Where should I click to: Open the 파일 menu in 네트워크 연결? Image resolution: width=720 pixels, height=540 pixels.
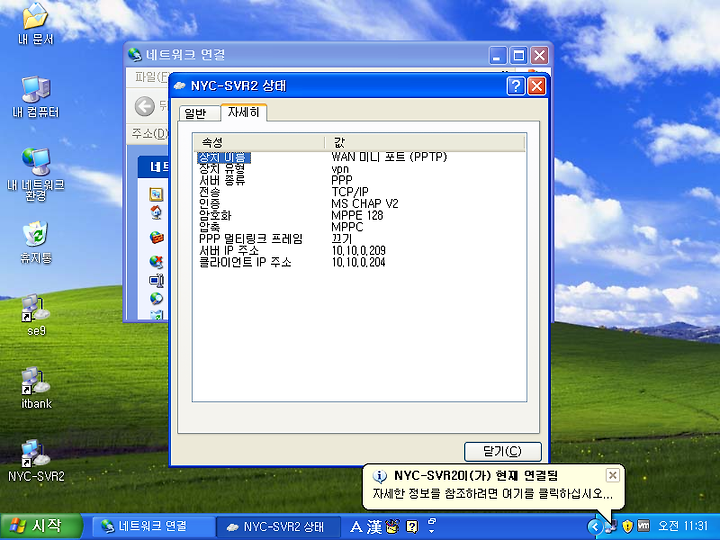(x=152, y=77)
